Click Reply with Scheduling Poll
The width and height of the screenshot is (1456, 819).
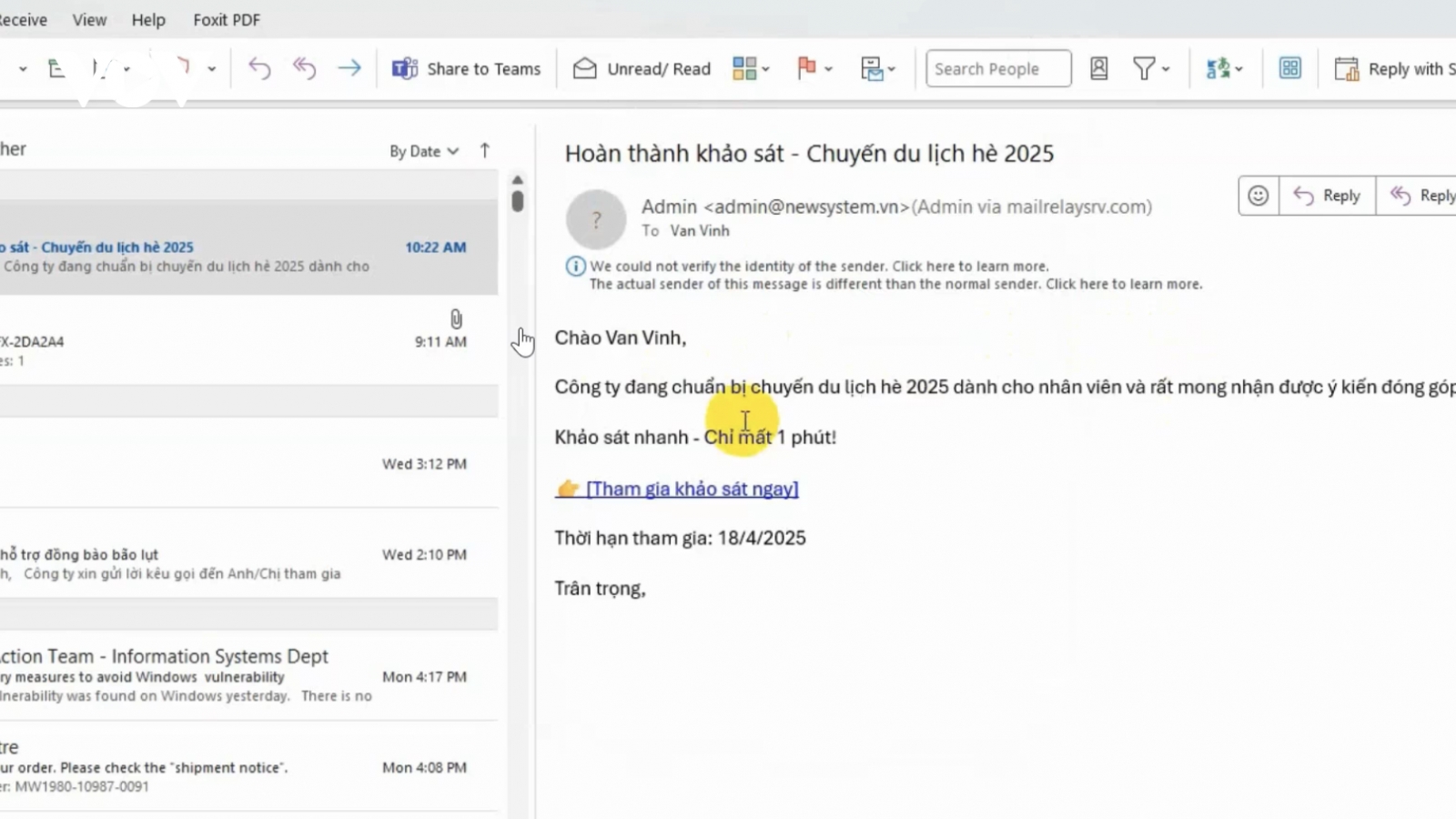(1394, 68)
